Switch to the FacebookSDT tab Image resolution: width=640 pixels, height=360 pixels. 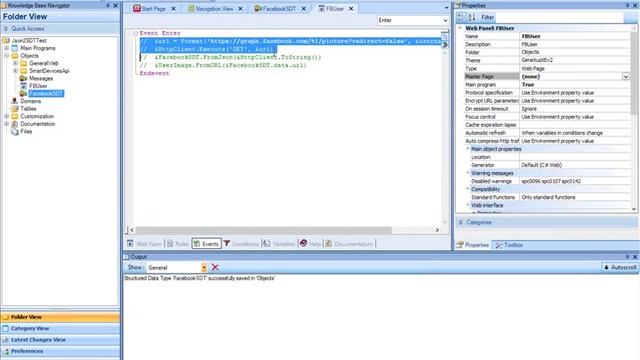click(275, 9)
